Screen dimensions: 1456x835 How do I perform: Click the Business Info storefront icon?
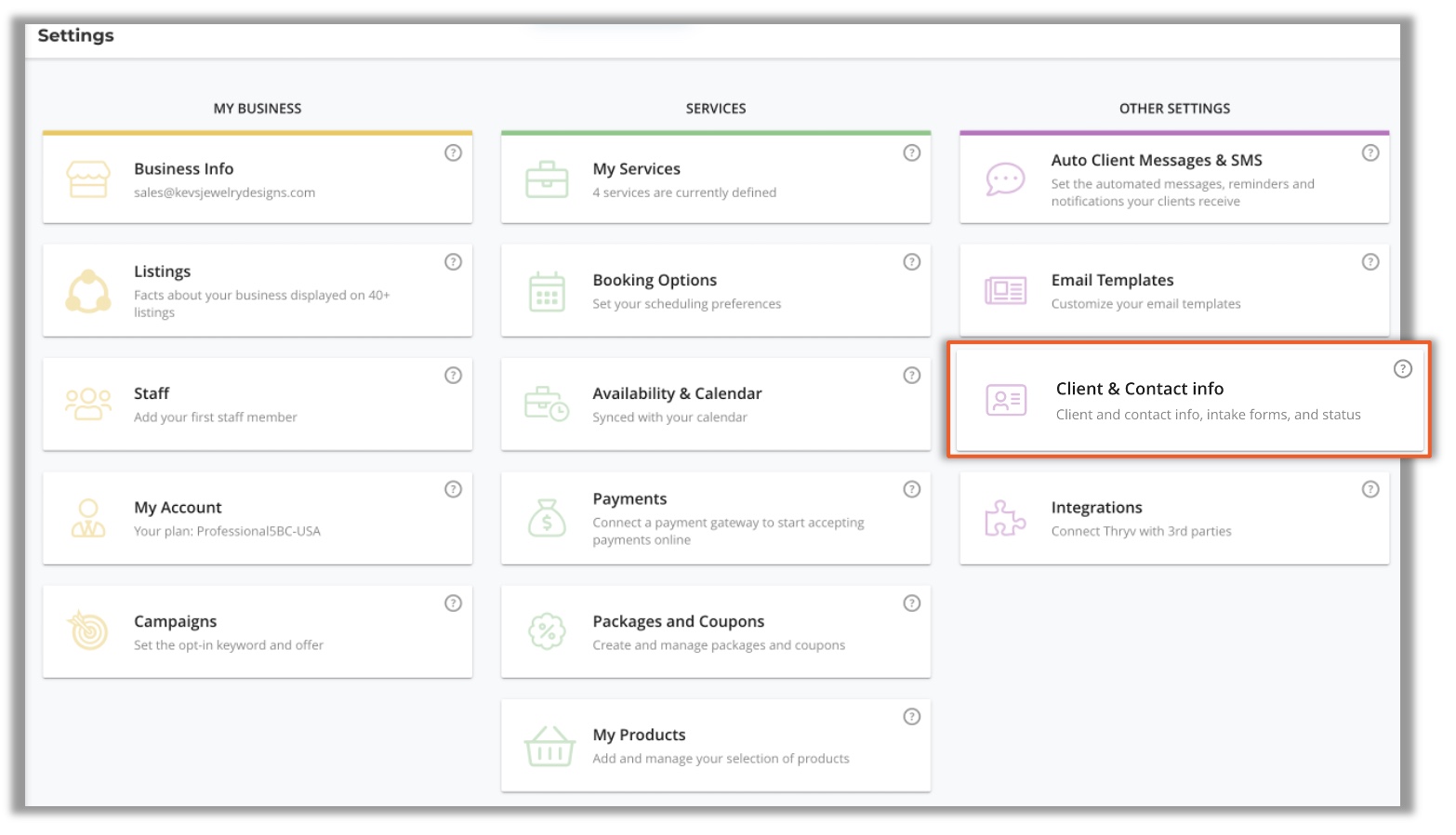[88, 179]
